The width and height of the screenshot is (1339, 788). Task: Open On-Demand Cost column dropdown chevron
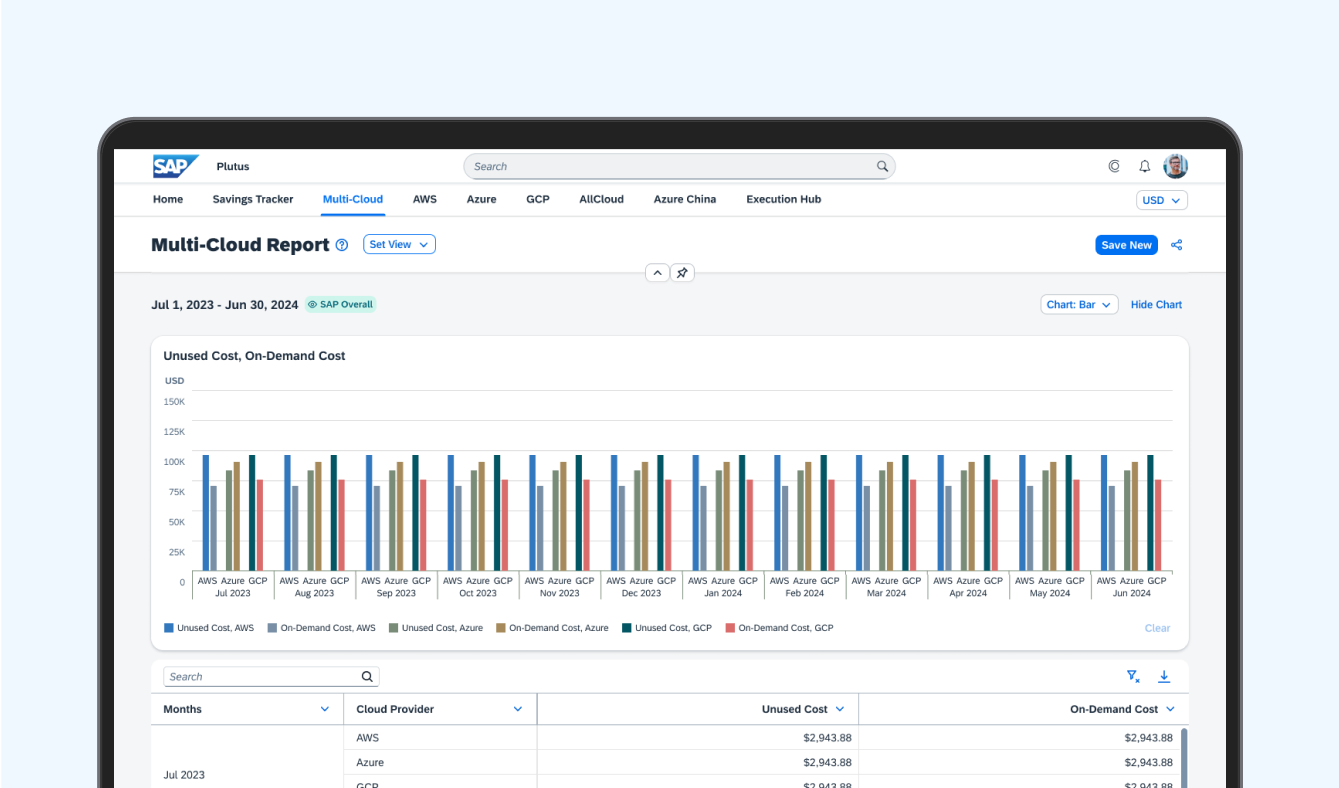click(x=1170, y=709)
